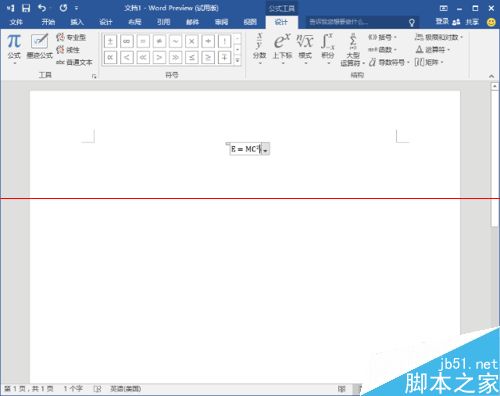Insert the factorial ! symbol
Viewport: 500px width, 396px height.
[224, 41]
